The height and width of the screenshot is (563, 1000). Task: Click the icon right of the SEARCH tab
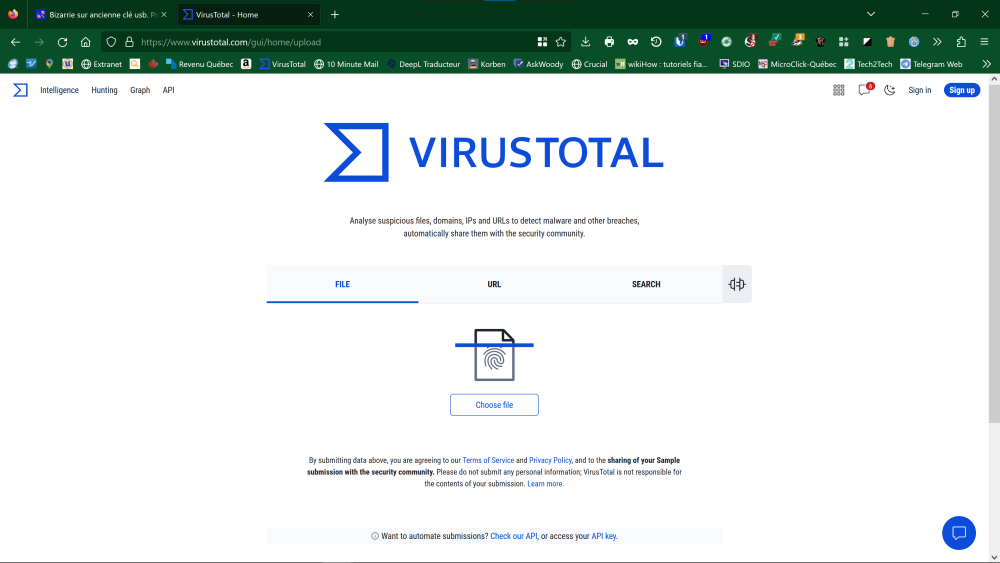pyautogui.click(x=737, y=284)
